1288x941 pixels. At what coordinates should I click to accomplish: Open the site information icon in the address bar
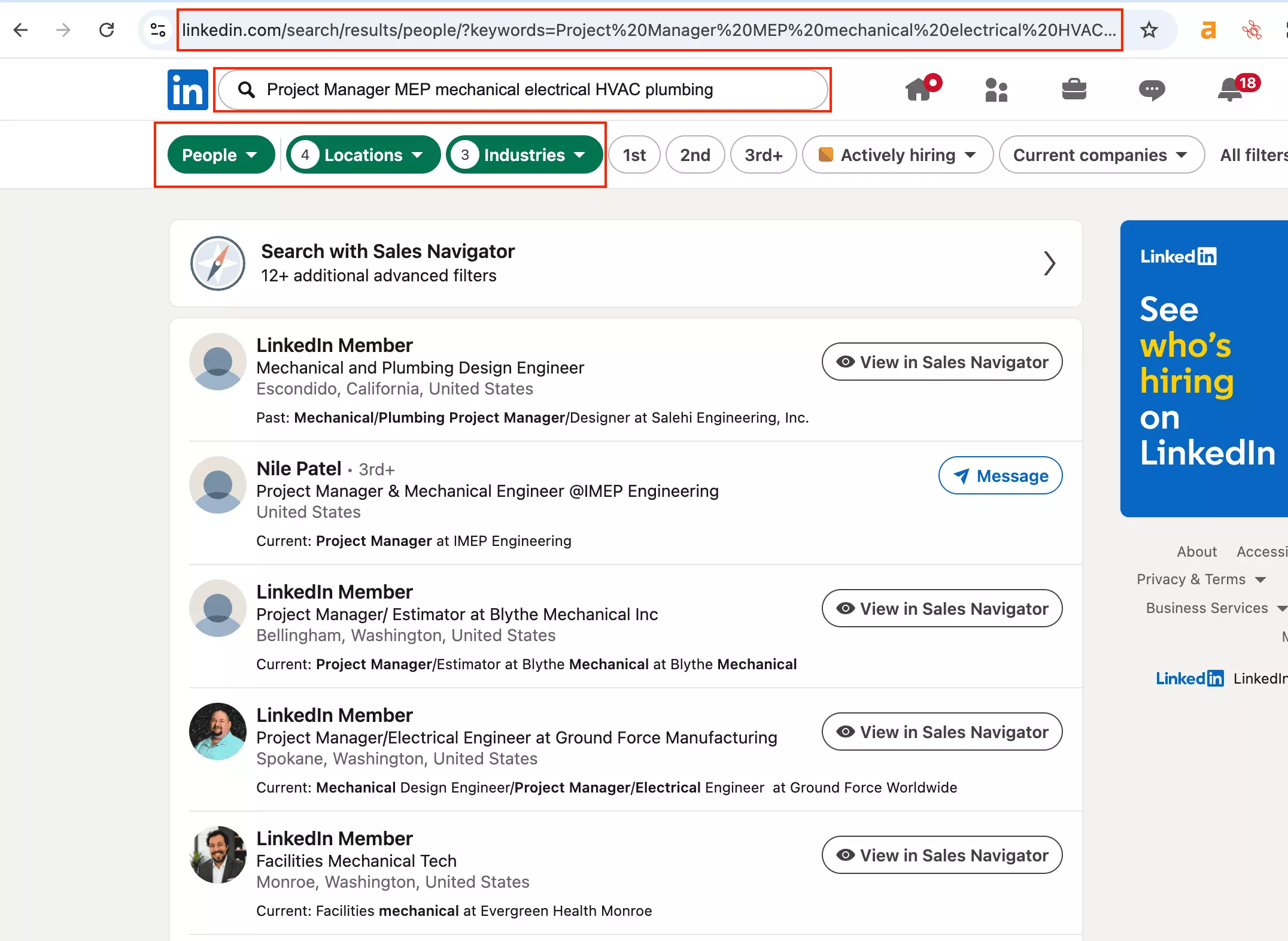158,30
